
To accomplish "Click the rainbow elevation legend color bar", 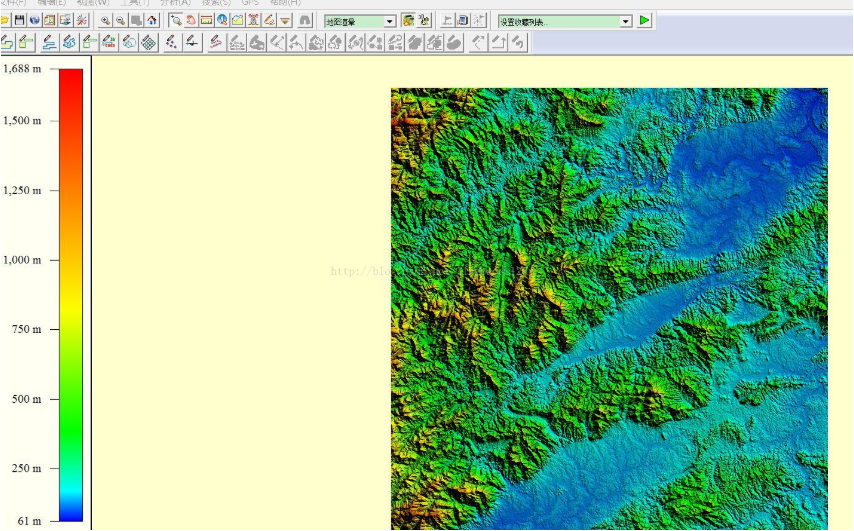I will [x=71, y=295].
